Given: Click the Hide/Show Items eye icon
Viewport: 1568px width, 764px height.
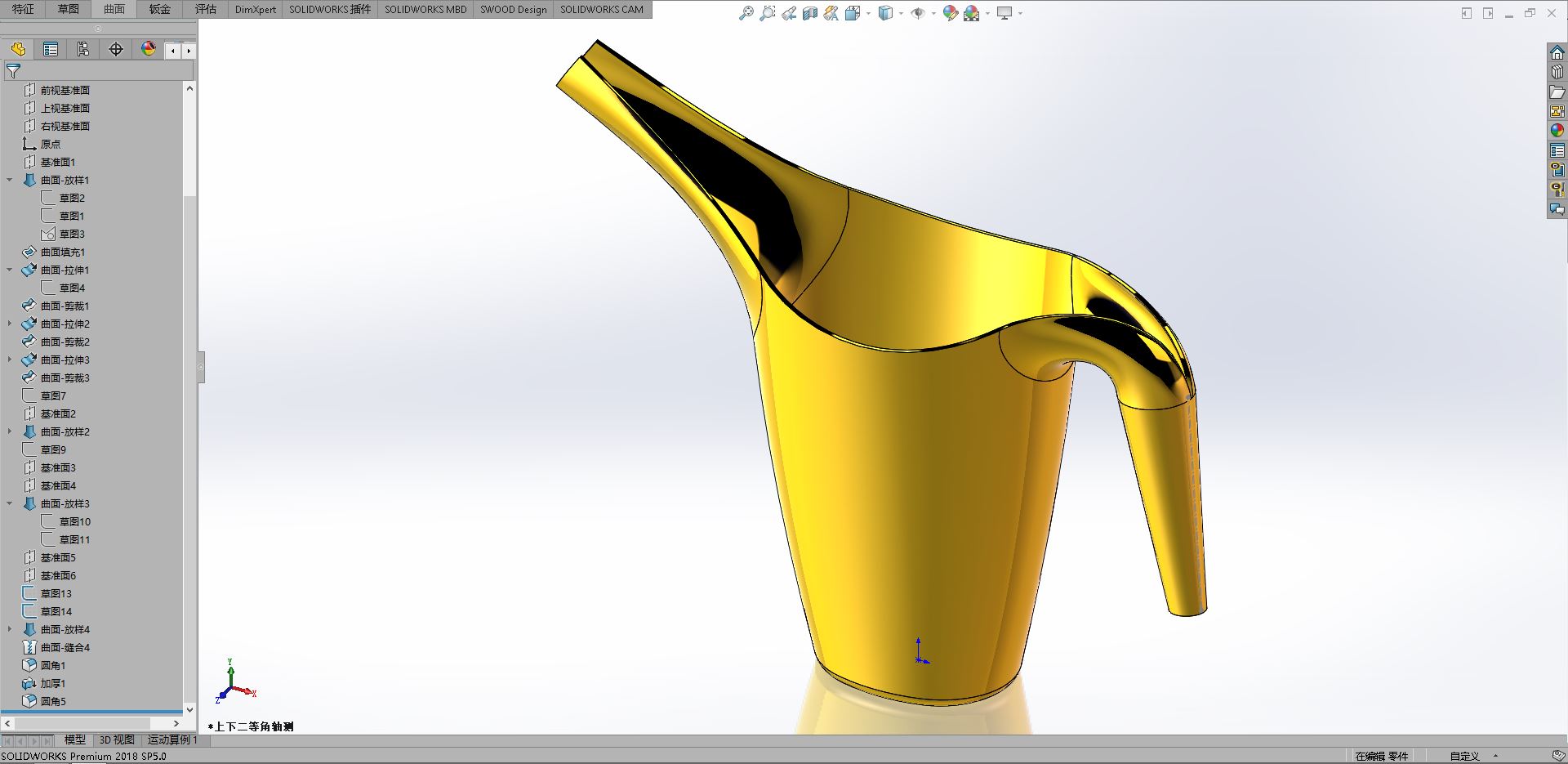Looking at the screenshot, I should coord(918,13).
